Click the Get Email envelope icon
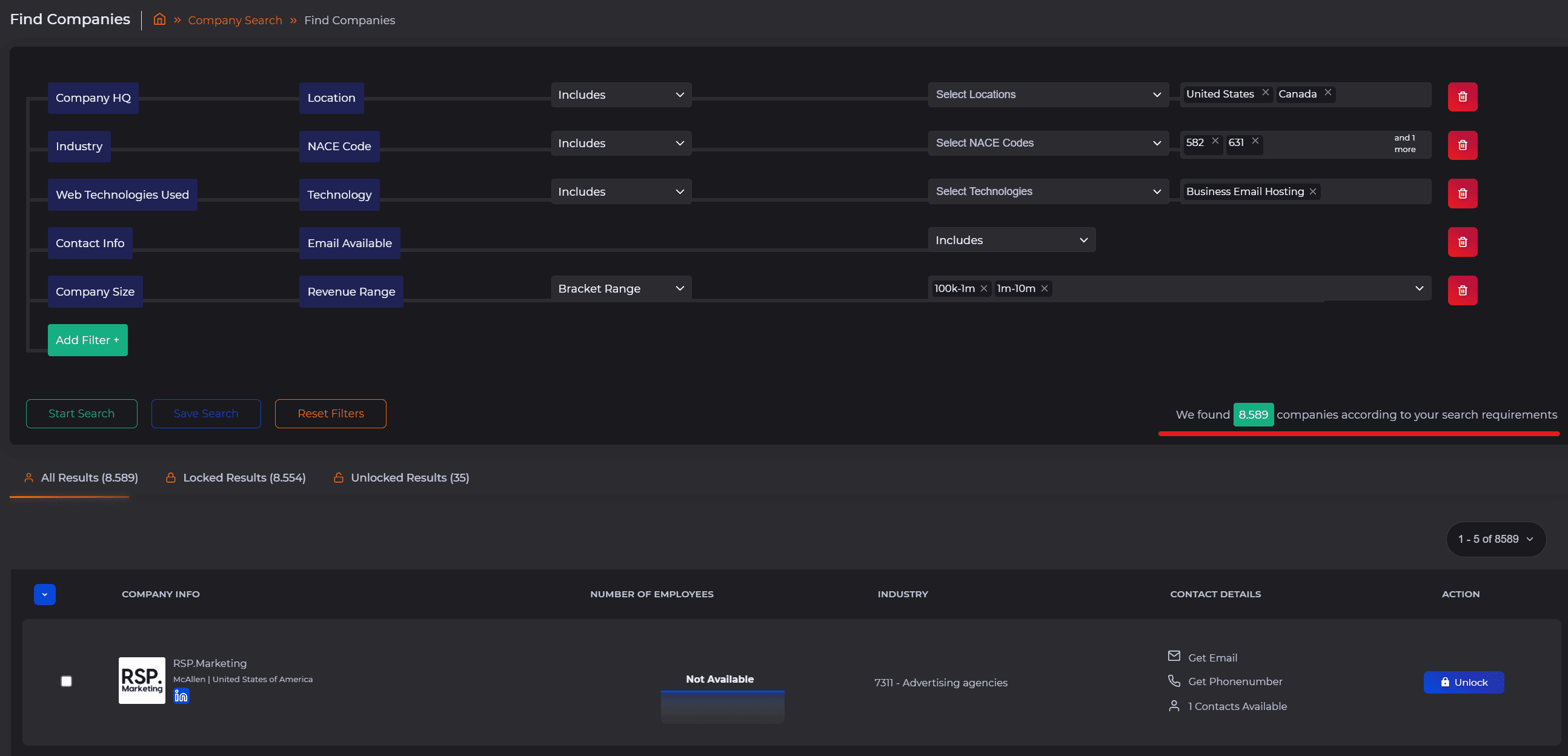 click(x=1174, y=655)
